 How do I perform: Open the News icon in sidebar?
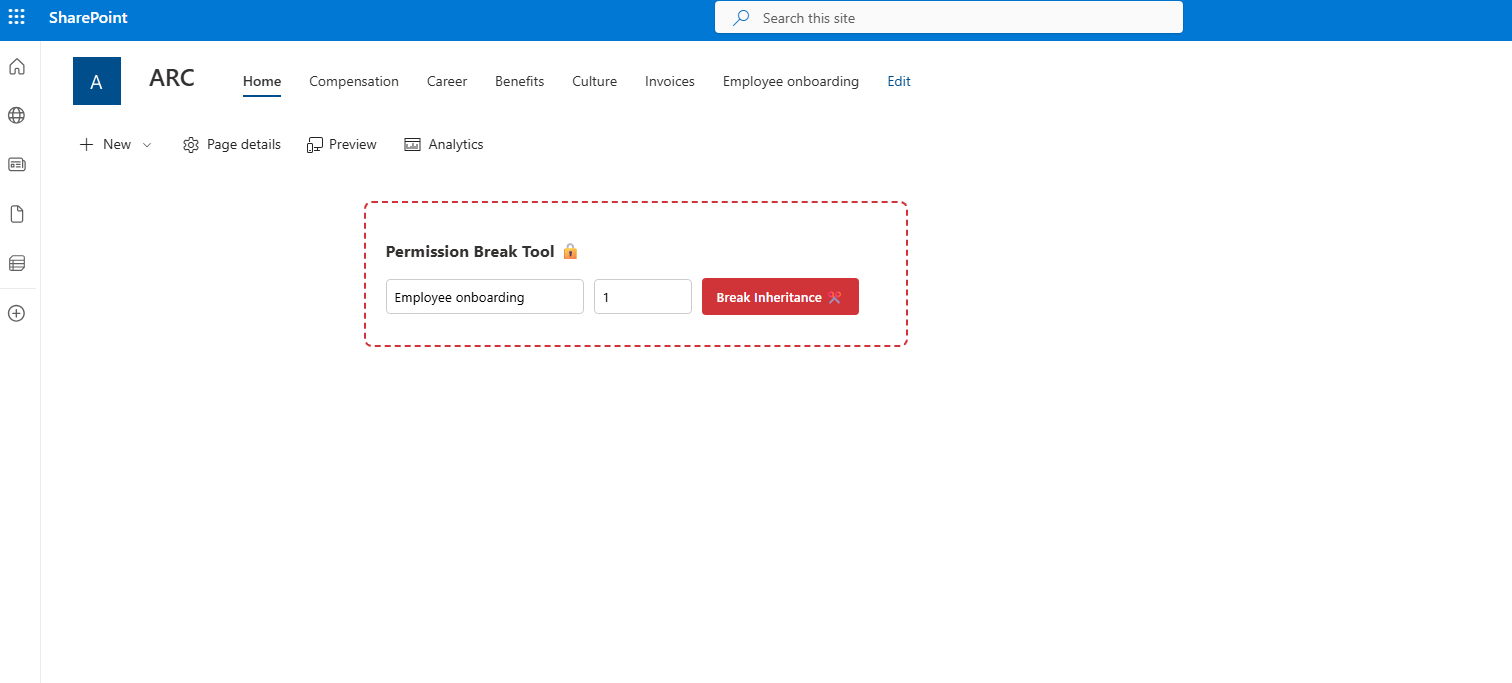[x=17, y=164]
